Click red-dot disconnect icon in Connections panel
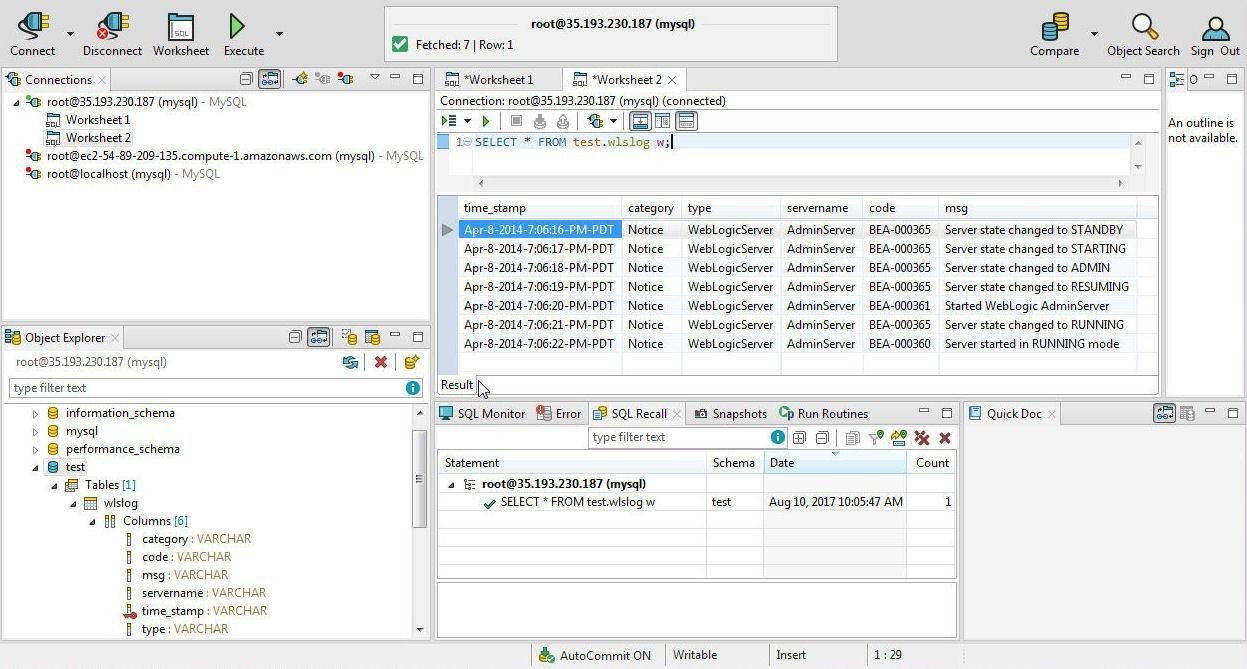This screenshot has height=669, width=1247. [x=346, y=79]
